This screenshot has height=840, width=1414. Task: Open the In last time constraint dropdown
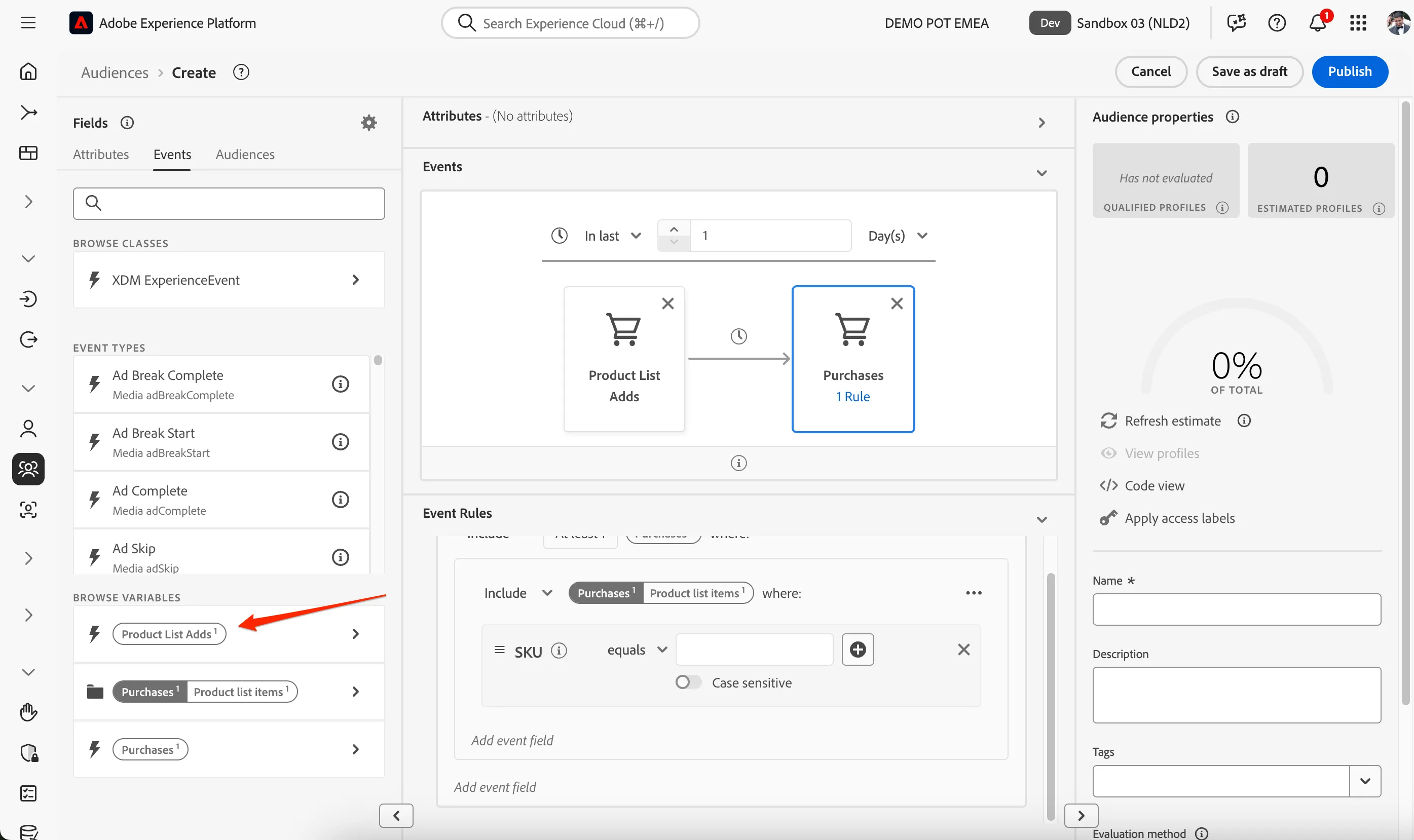613,236
